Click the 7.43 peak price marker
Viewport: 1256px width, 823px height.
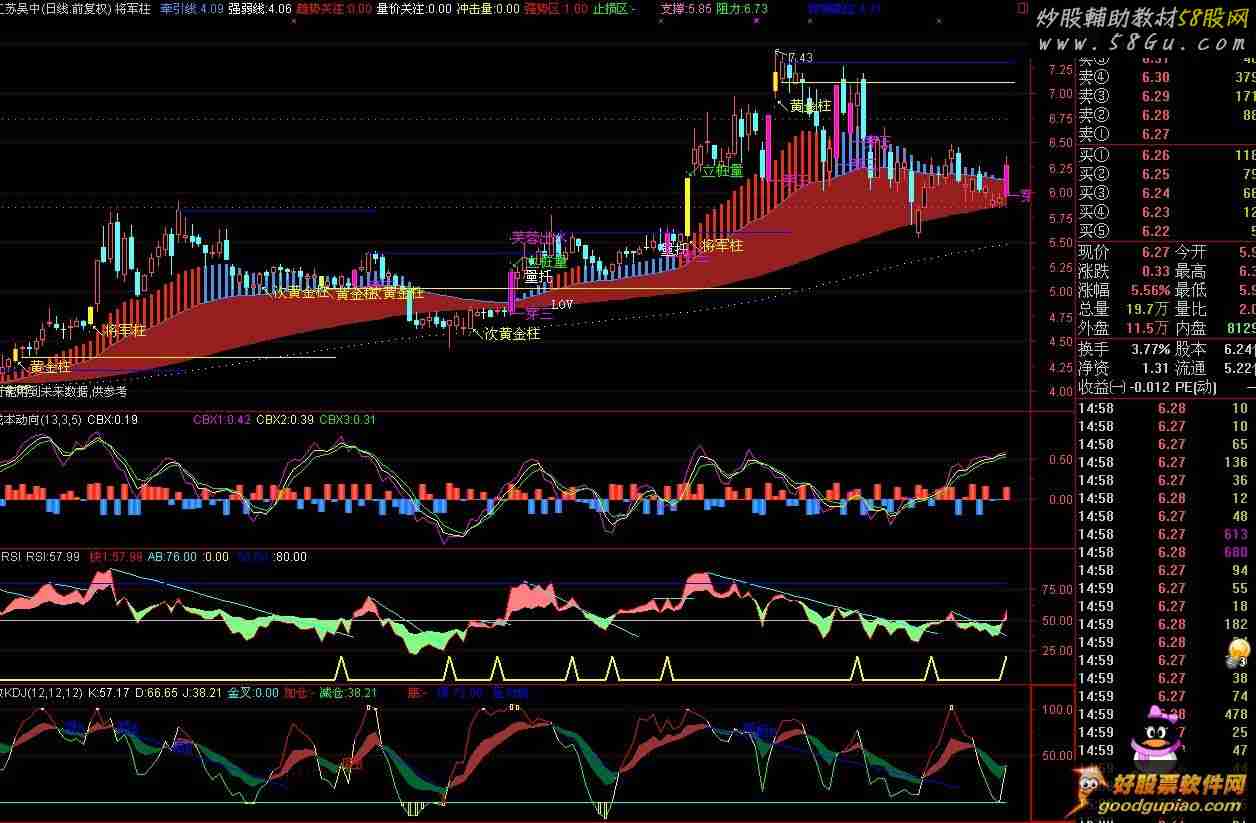799,58
